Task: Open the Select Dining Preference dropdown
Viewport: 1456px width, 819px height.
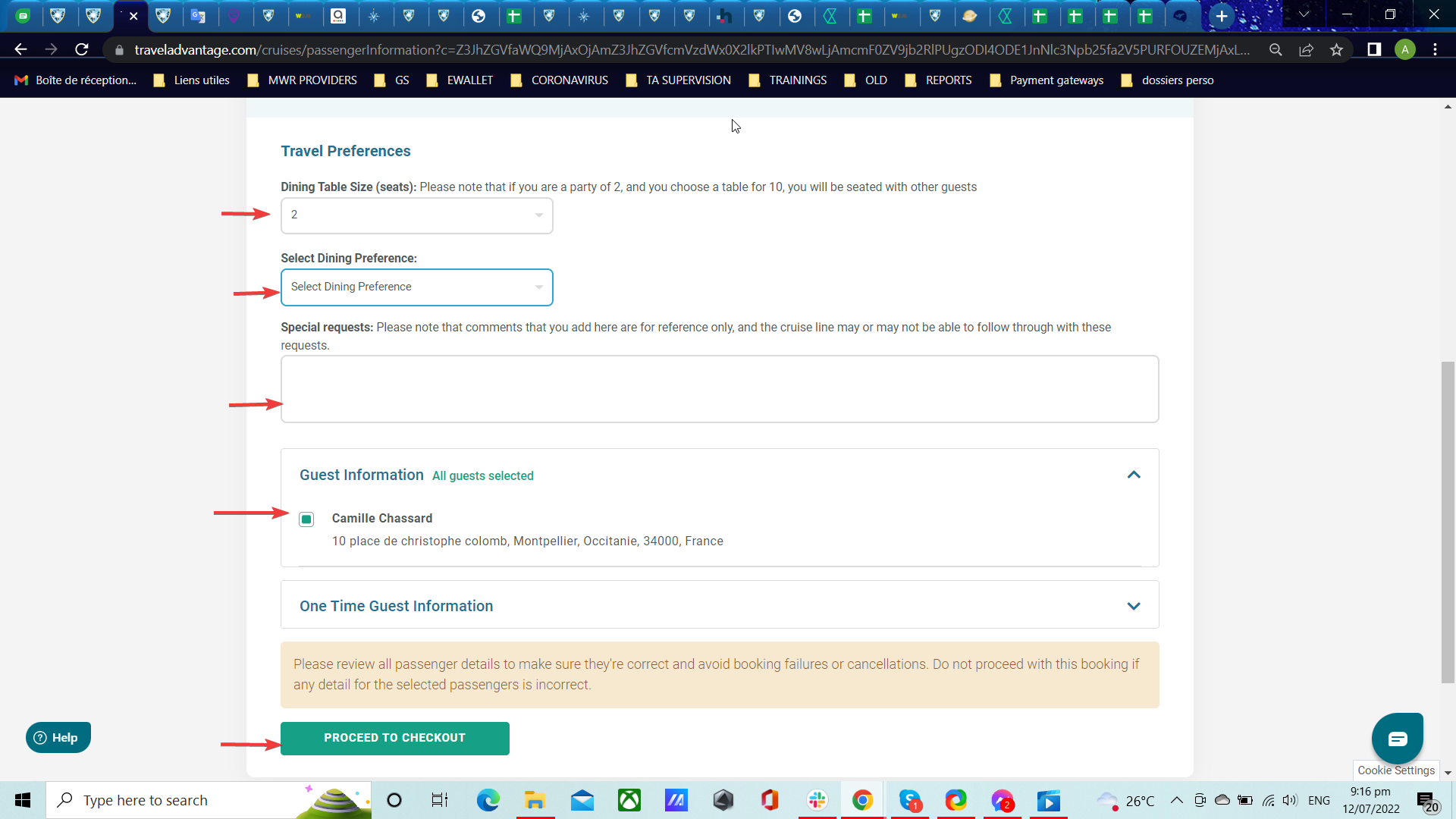Action: 416,287
